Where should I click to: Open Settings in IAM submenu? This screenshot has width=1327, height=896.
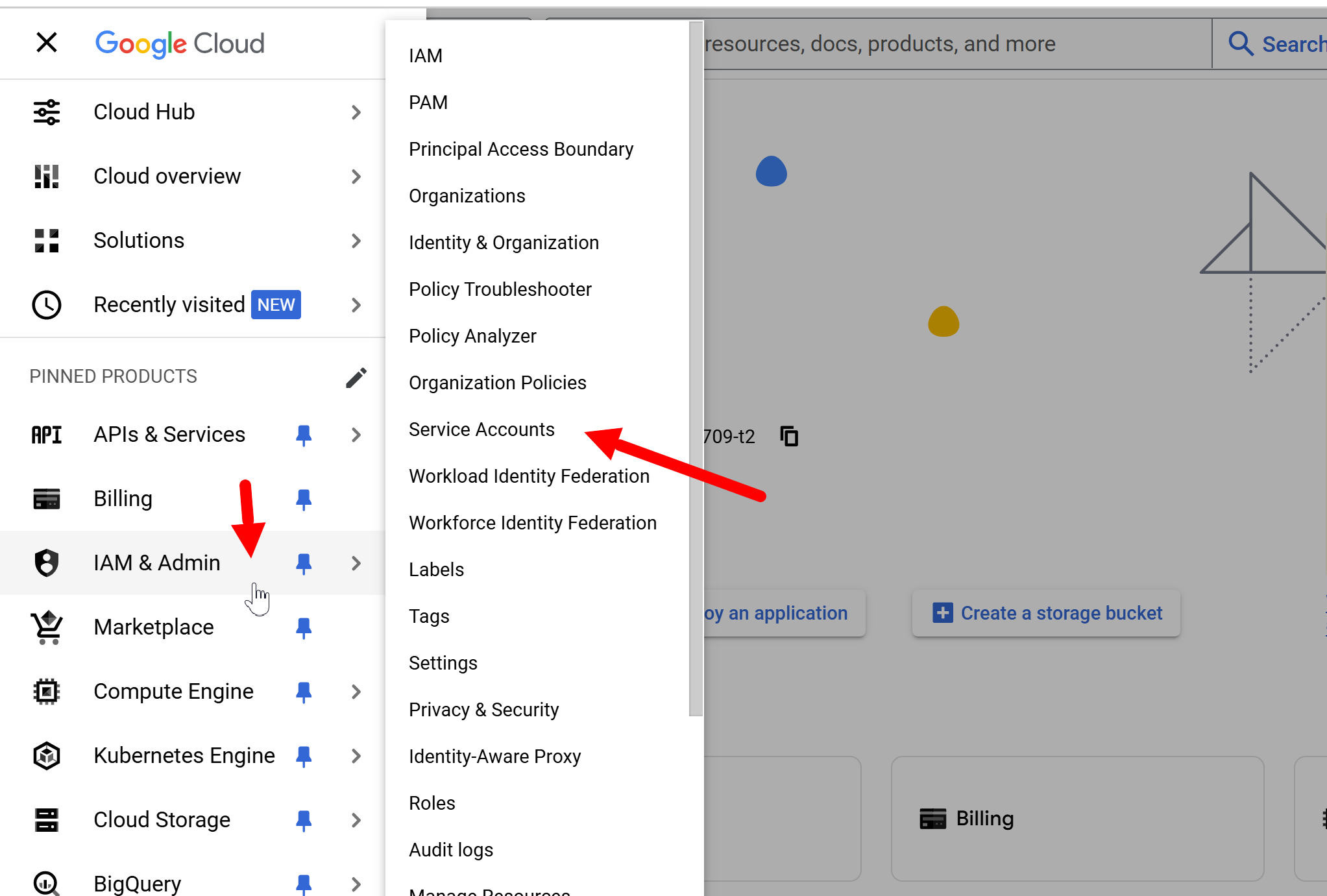coord(443,663)
